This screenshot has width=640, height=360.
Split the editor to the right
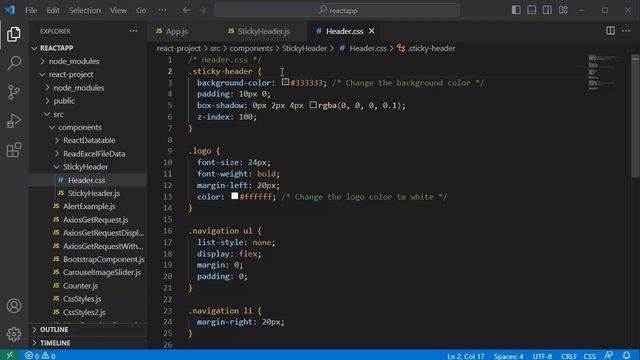pos(610,31)
